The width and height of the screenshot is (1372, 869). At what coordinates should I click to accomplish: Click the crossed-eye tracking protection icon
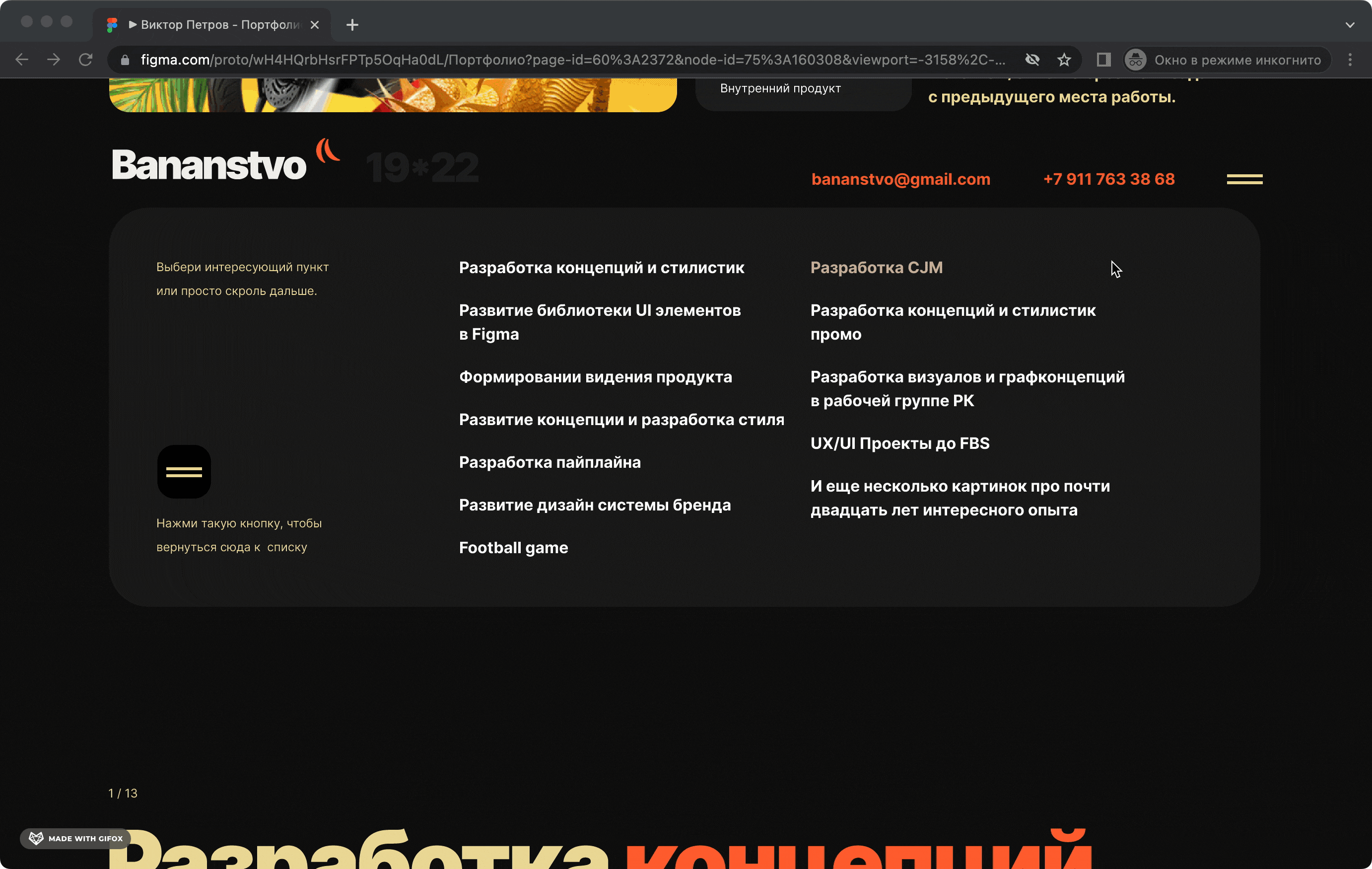click(x=1032, y=60)
